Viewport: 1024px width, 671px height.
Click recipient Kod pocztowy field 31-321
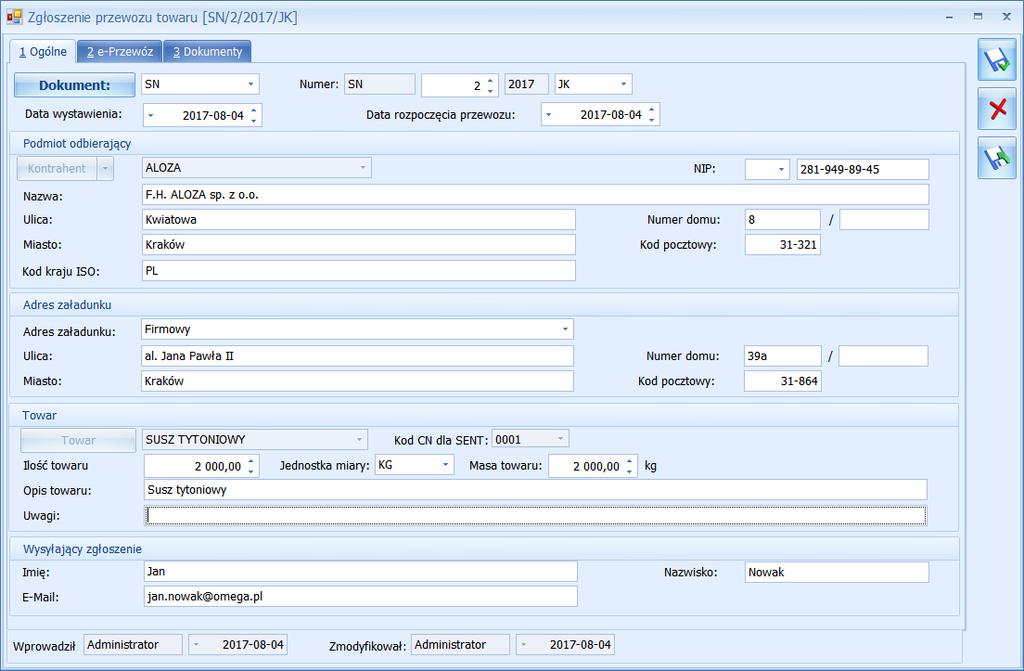coord(782,245)
